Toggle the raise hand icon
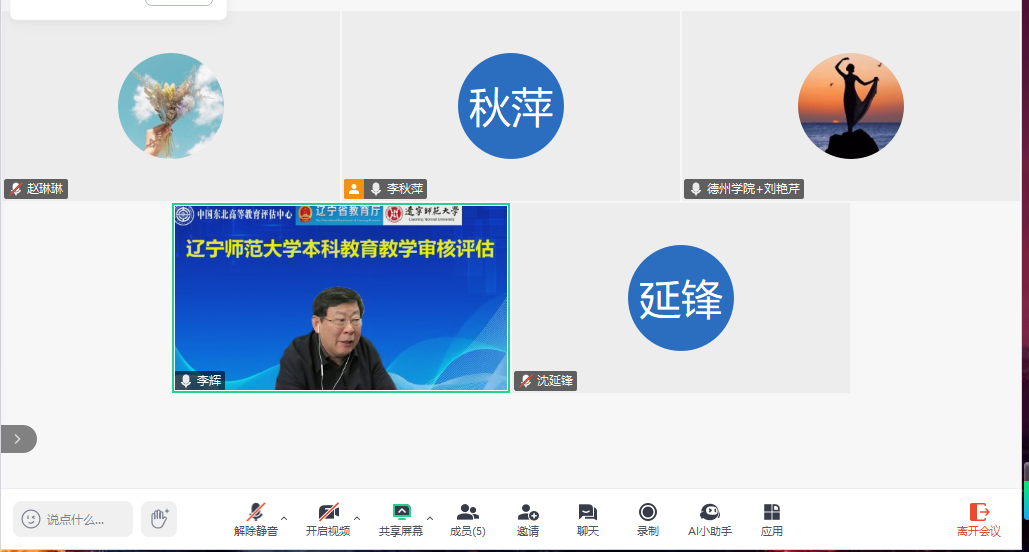This screenshot has width=1029, height=552. click(158, 518)
